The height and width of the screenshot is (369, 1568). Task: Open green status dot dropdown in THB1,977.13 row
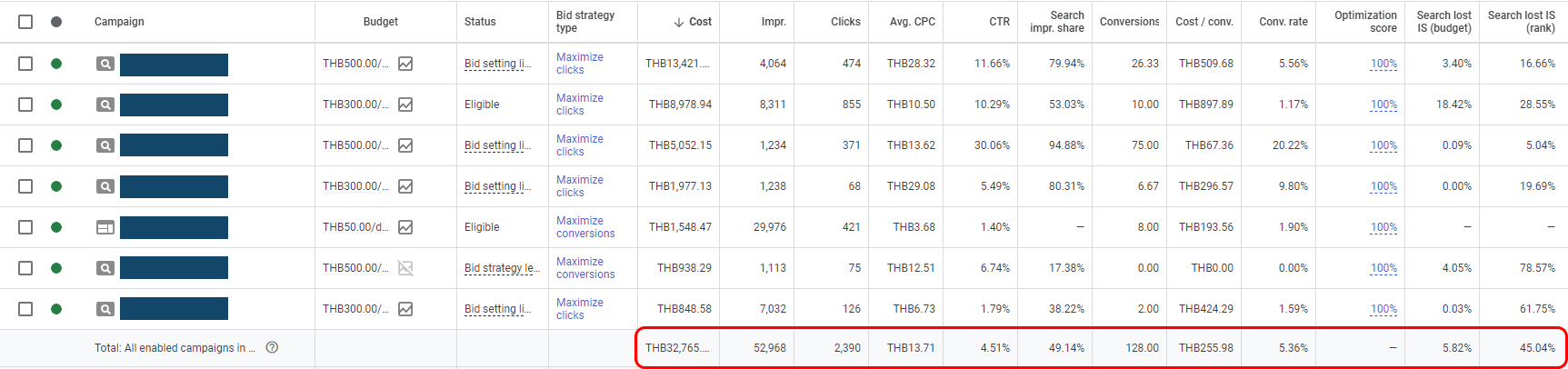(x=56, y=186)
